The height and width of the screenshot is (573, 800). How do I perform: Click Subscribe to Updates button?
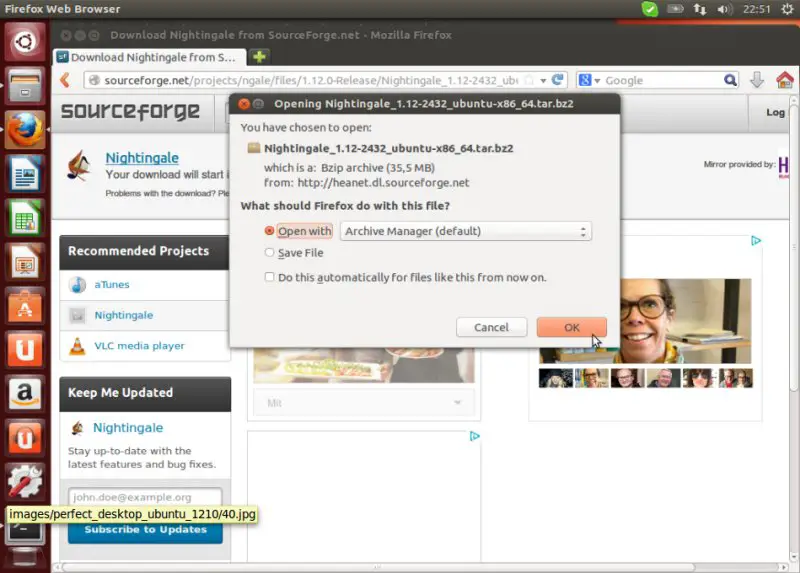145,530
